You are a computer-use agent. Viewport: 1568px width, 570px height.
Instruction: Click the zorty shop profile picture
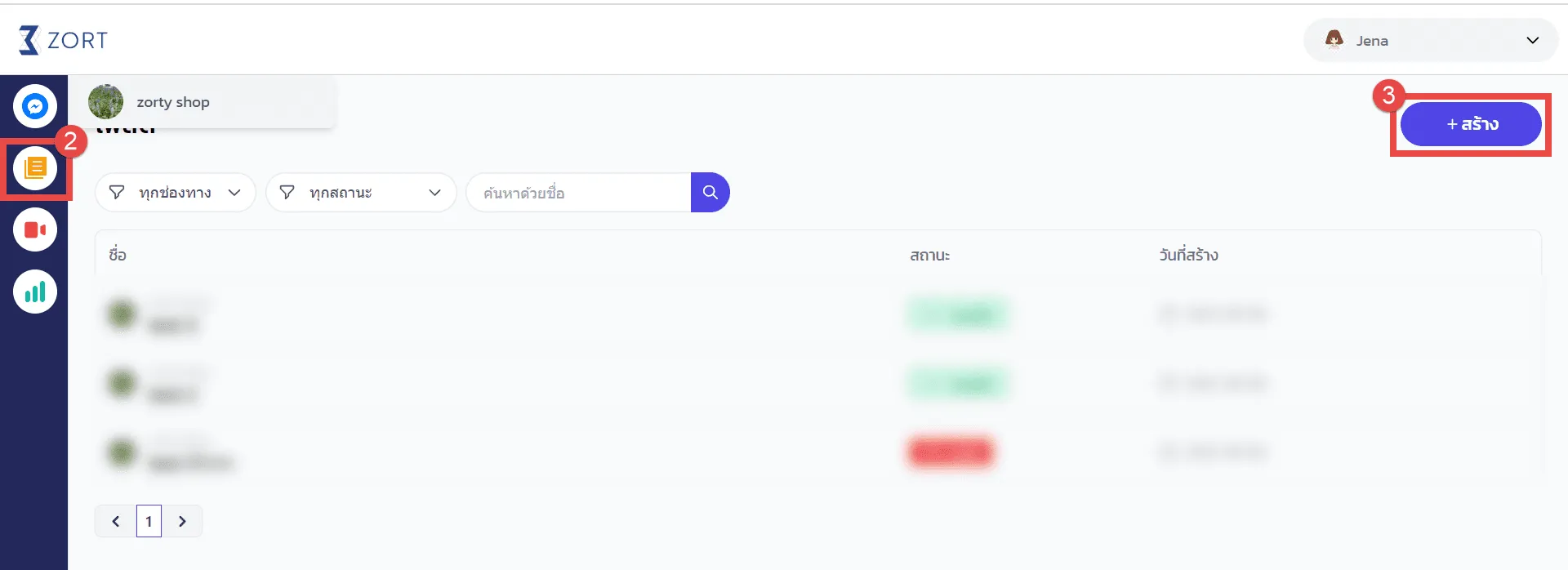pyautogui.click(x=106, y=102)
